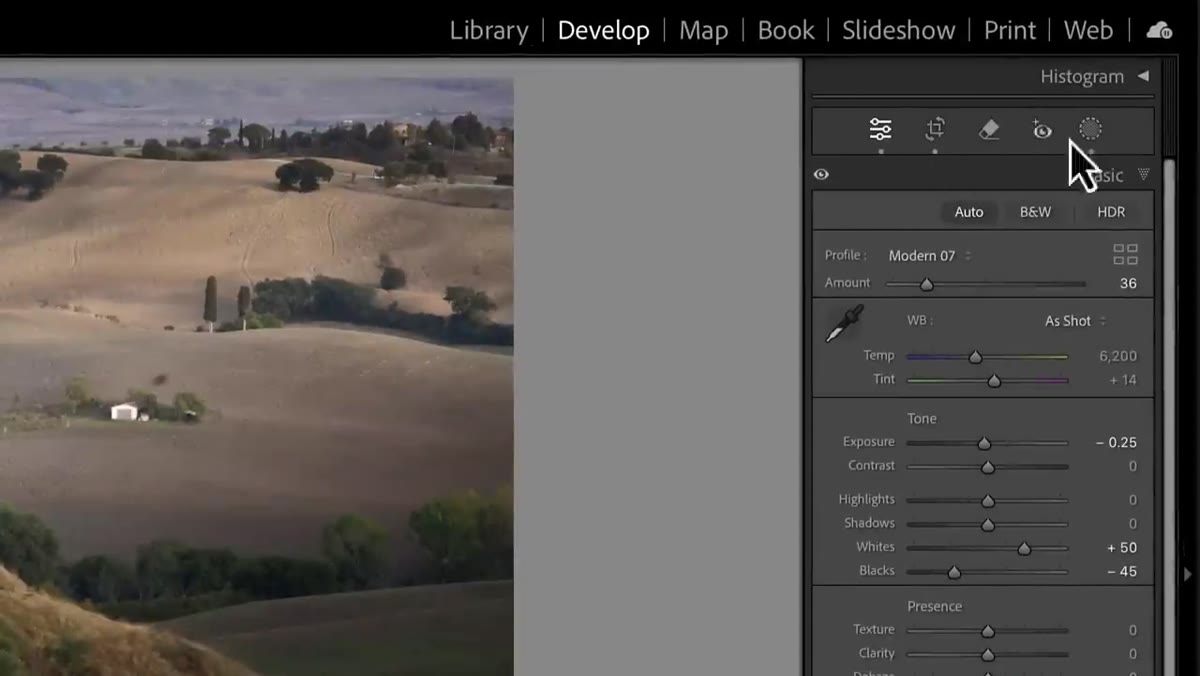
Task: Click the Temp value 6,200
Action: [1118, 355]
